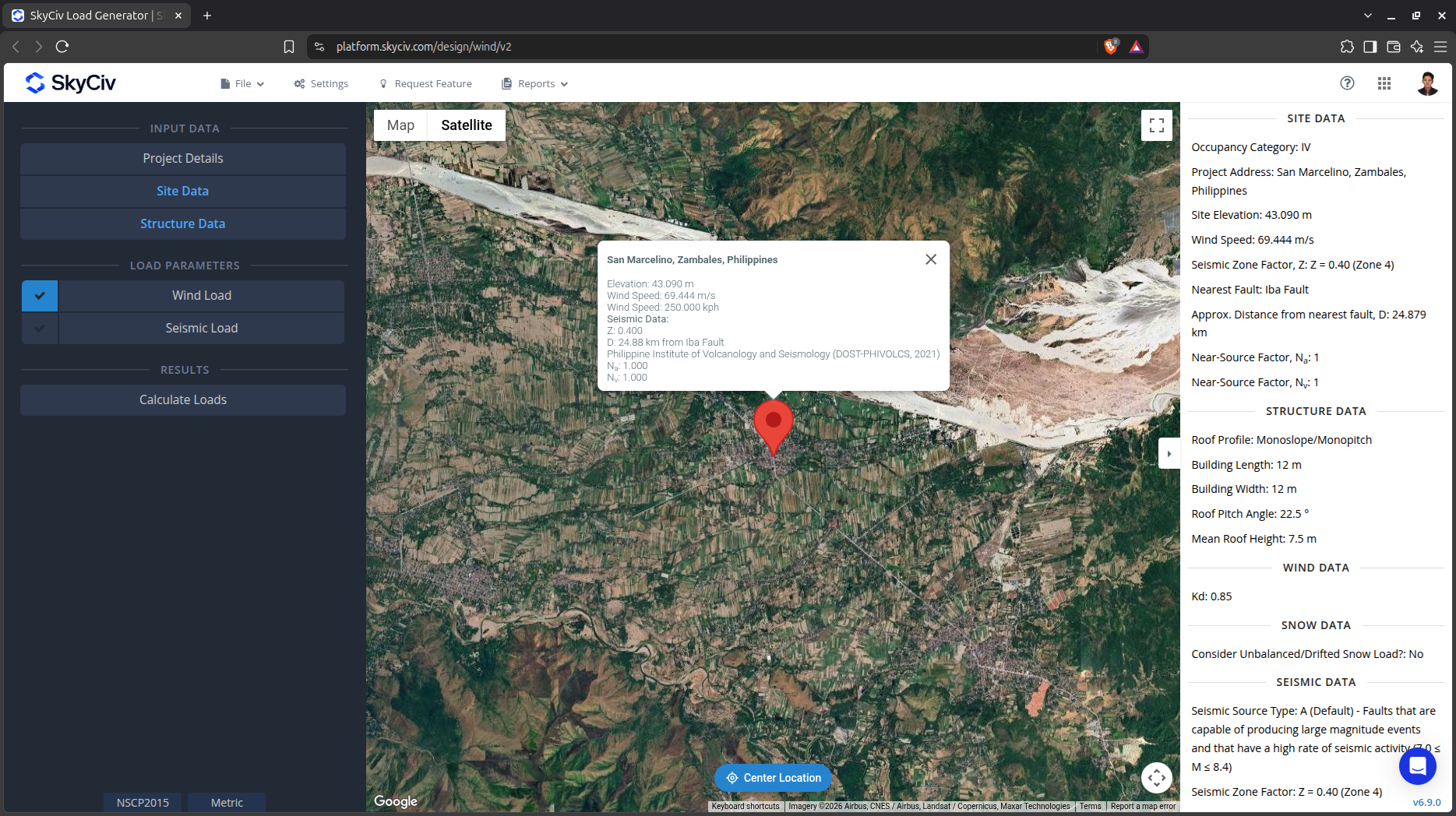Toggle fullscreen map view

tap(1157, 125)
